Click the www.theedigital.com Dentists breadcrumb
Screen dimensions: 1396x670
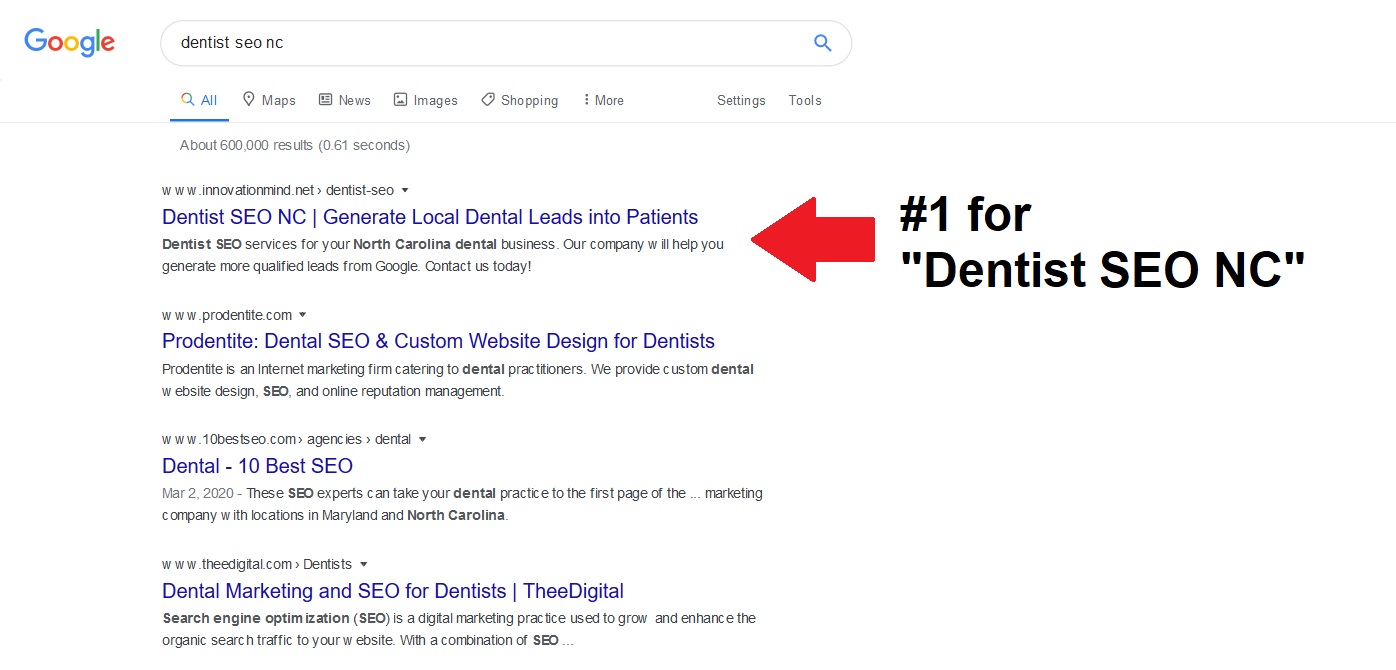coord(257,564)
